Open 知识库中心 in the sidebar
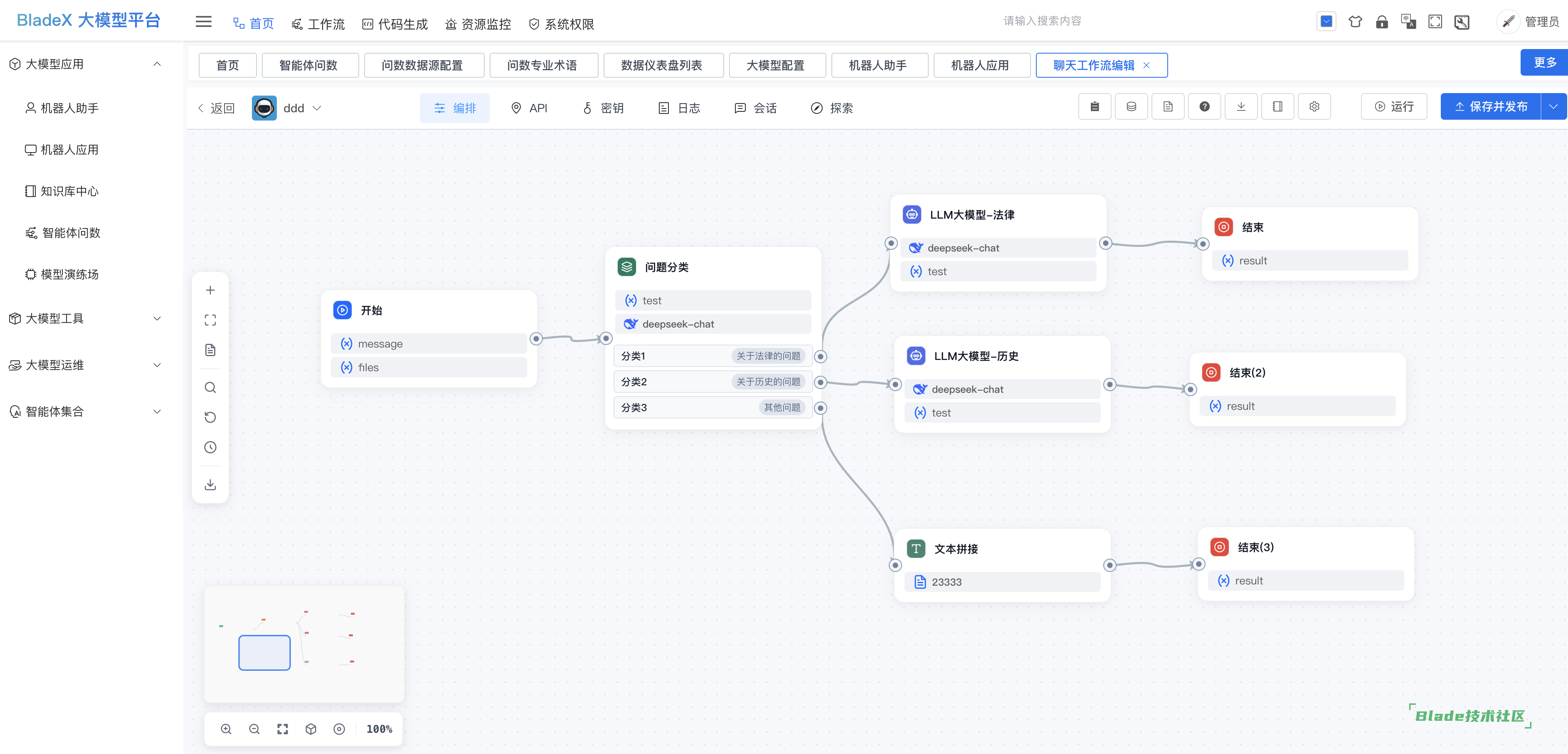This screenshot has width=1568, height=754. (62, 191)
